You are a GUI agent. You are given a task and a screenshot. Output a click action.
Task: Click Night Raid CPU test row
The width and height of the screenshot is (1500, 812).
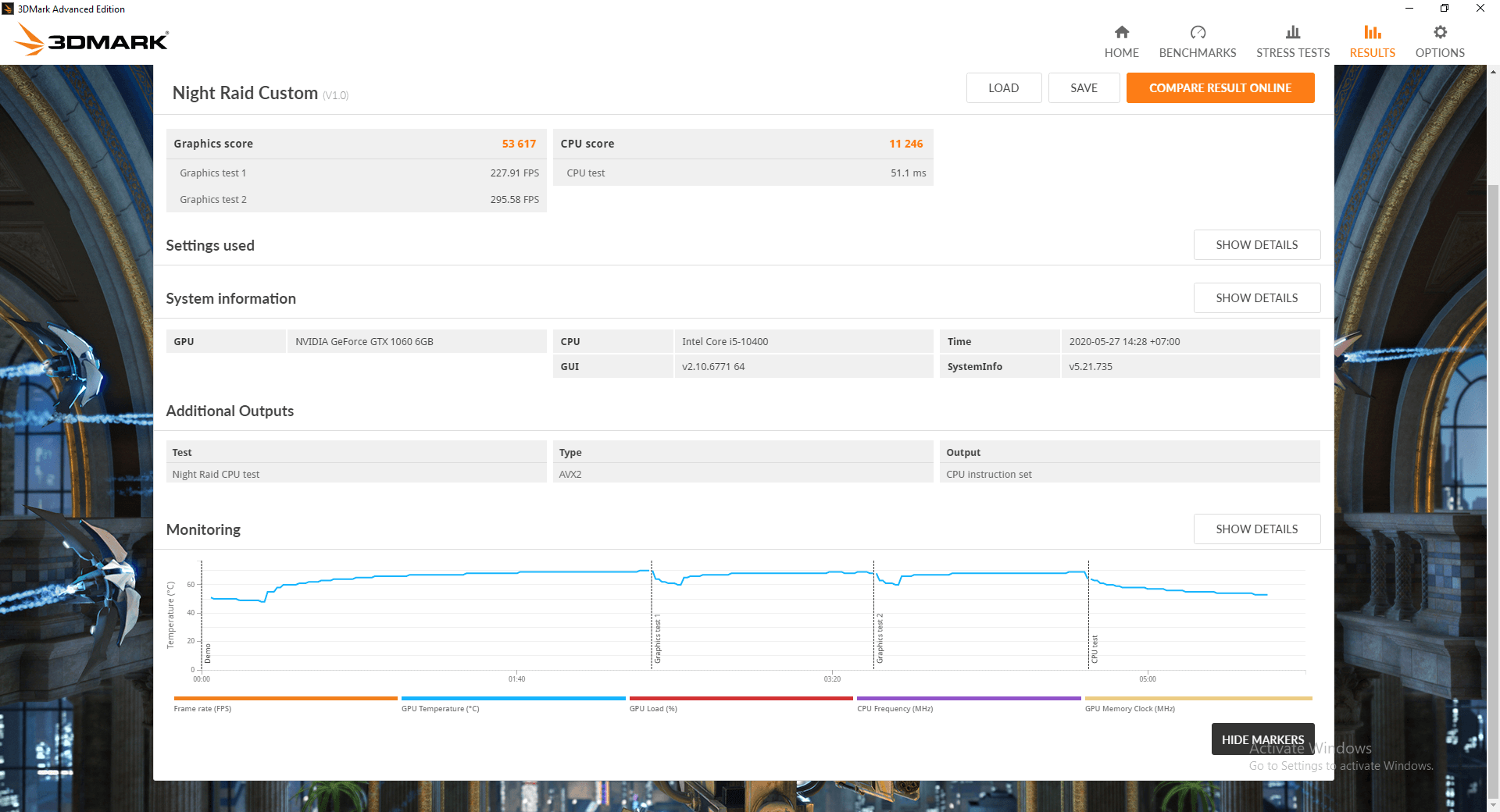tap(356, 474)
